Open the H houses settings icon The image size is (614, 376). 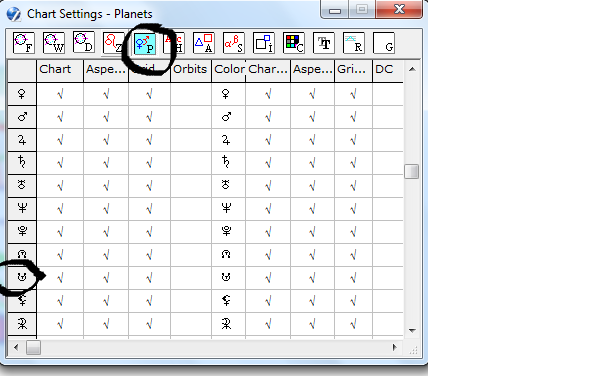point(174,43)
